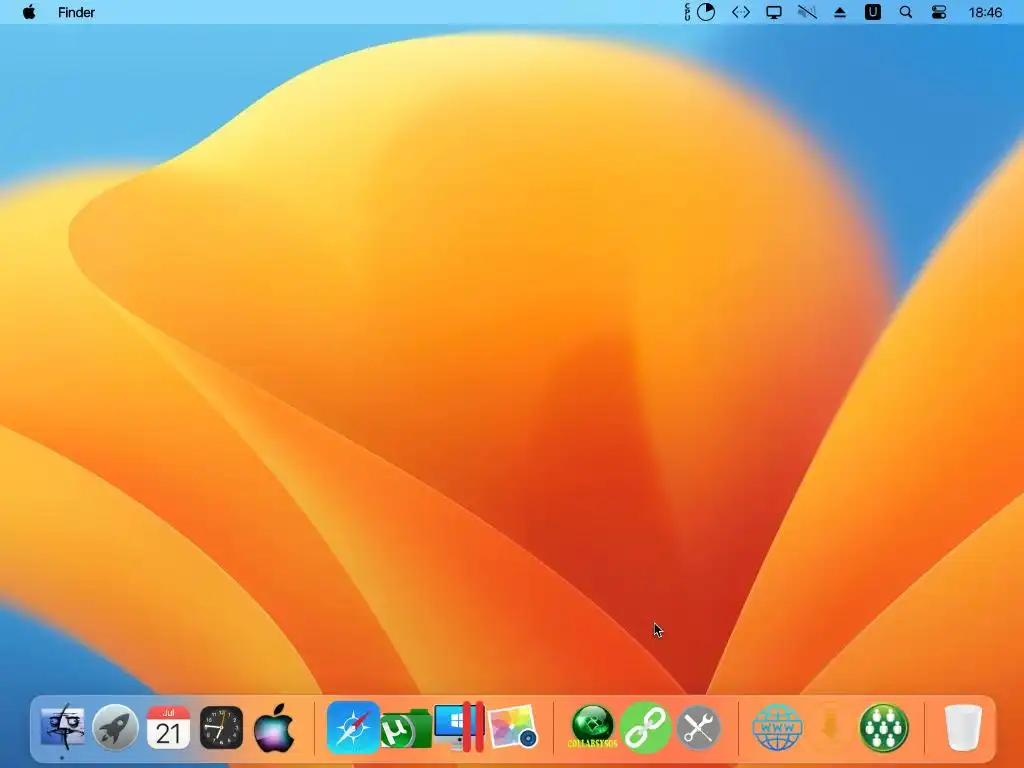Open Control Center toggles icon
1024x768 pixels.
(x=938, y=12)
